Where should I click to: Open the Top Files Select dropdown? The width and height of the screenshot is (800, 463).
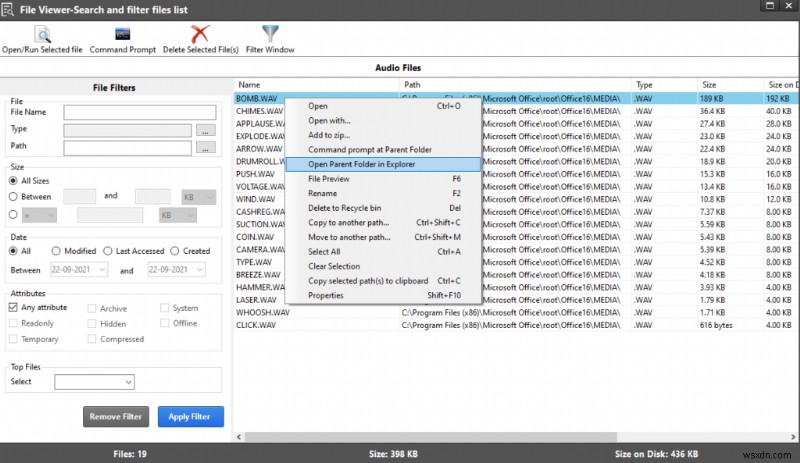point(94,382)
